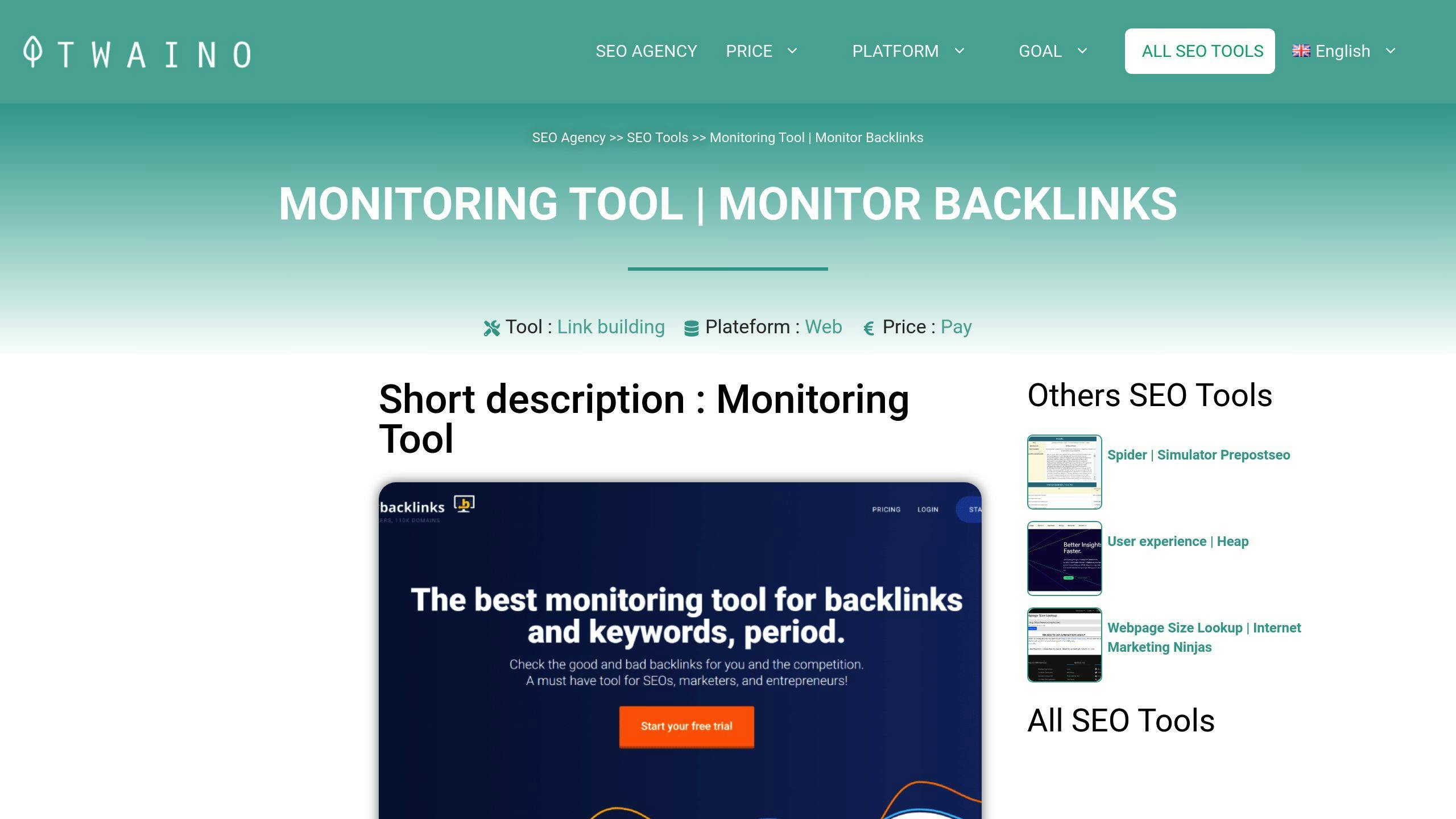Click the SEO Agency breadcrumb link
Screen dimensions: 1456x819
pyautogui.click(x=568, y=137)
